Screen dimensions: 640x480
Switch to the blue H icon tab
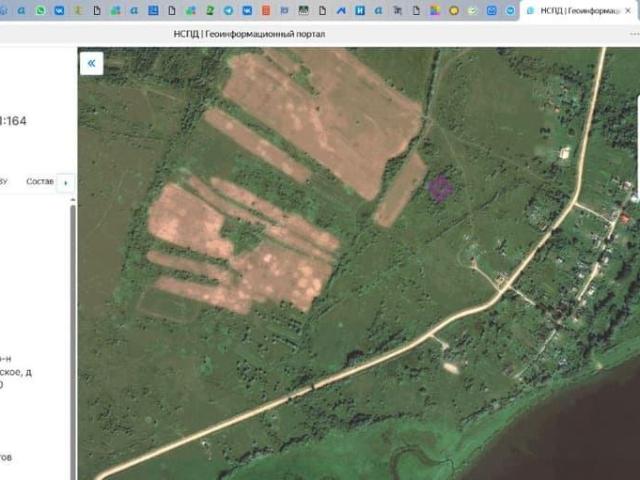360,11
